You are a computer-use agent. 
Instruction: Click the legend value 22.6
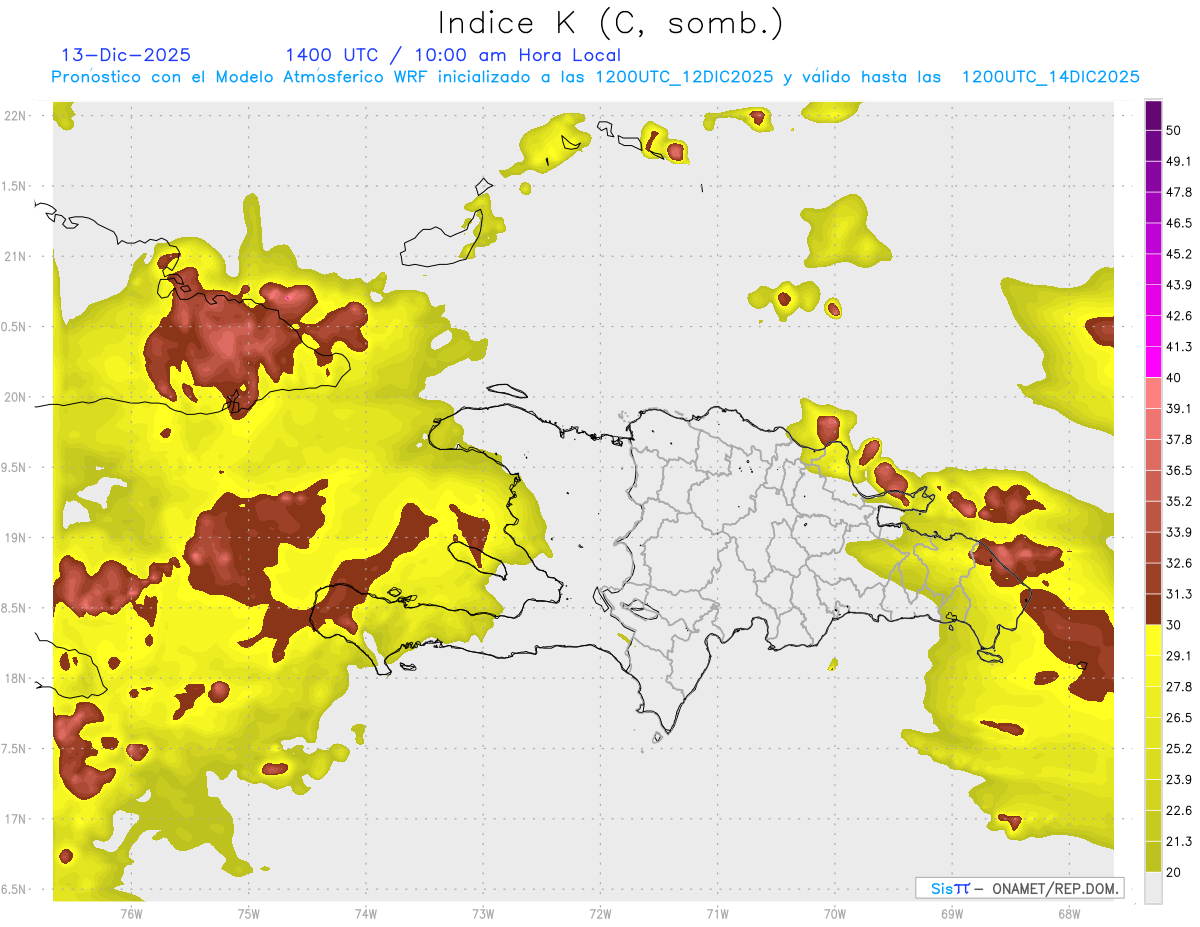1178,811
